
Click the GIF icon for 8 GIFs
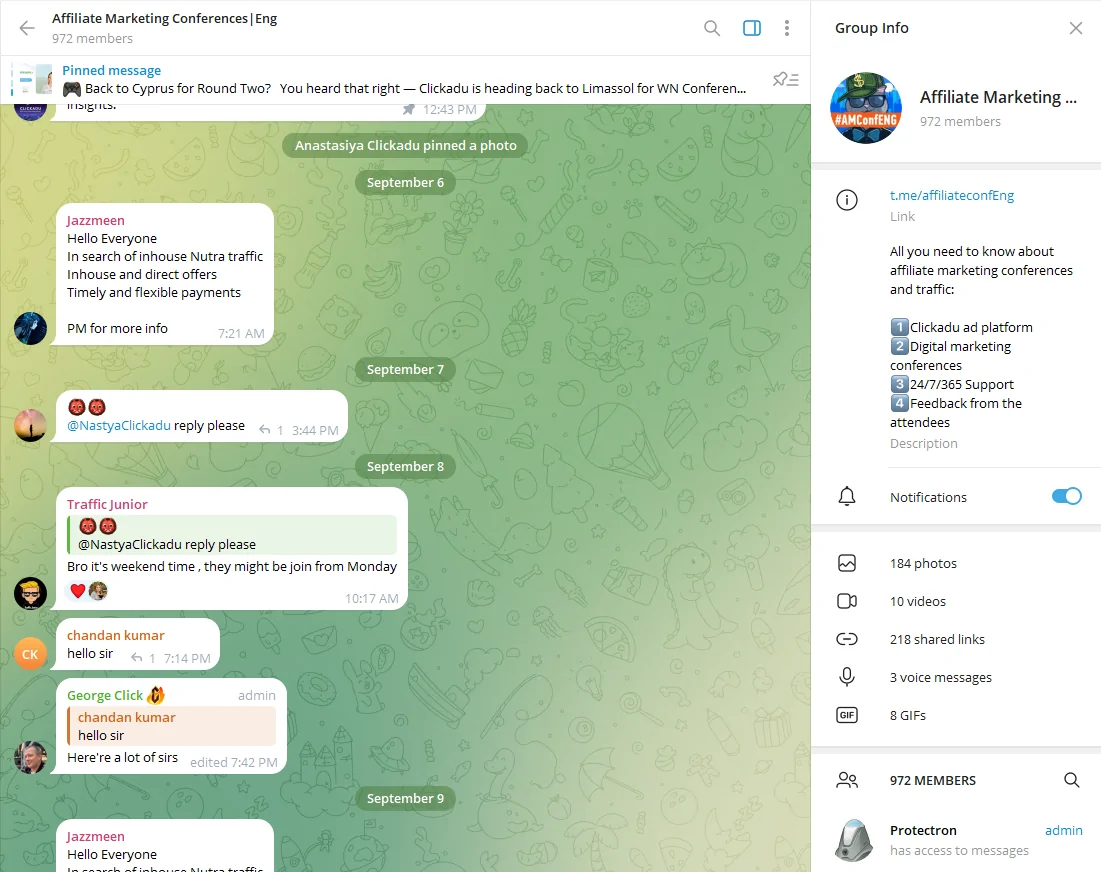click(847, 715)
